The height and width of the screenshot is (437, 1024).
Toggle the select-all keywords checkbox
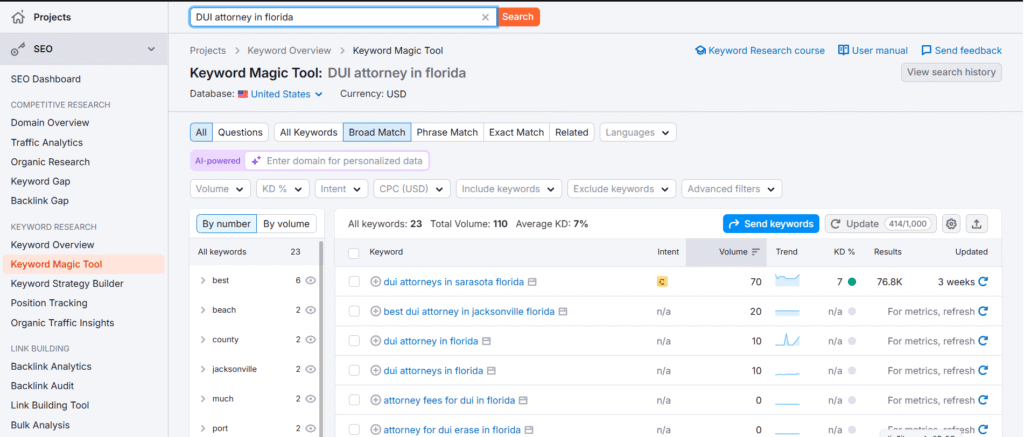pyautogui.click(x=354, y=253)
